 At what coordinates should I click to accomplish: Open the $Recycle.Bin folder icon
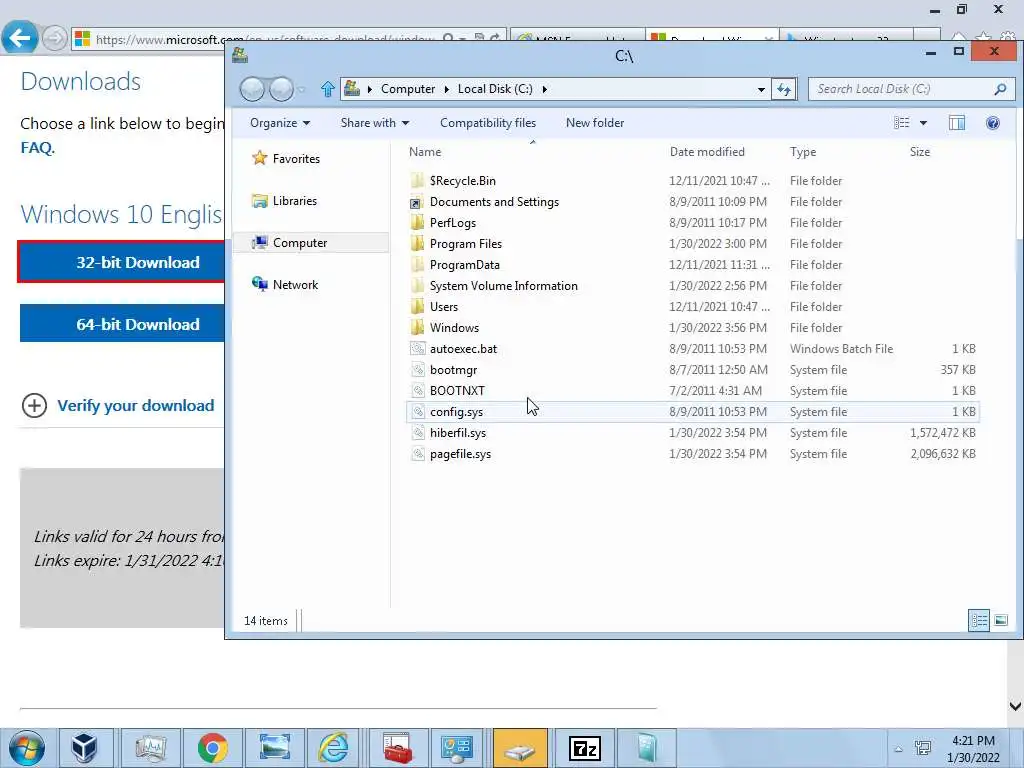coord(417,181)
